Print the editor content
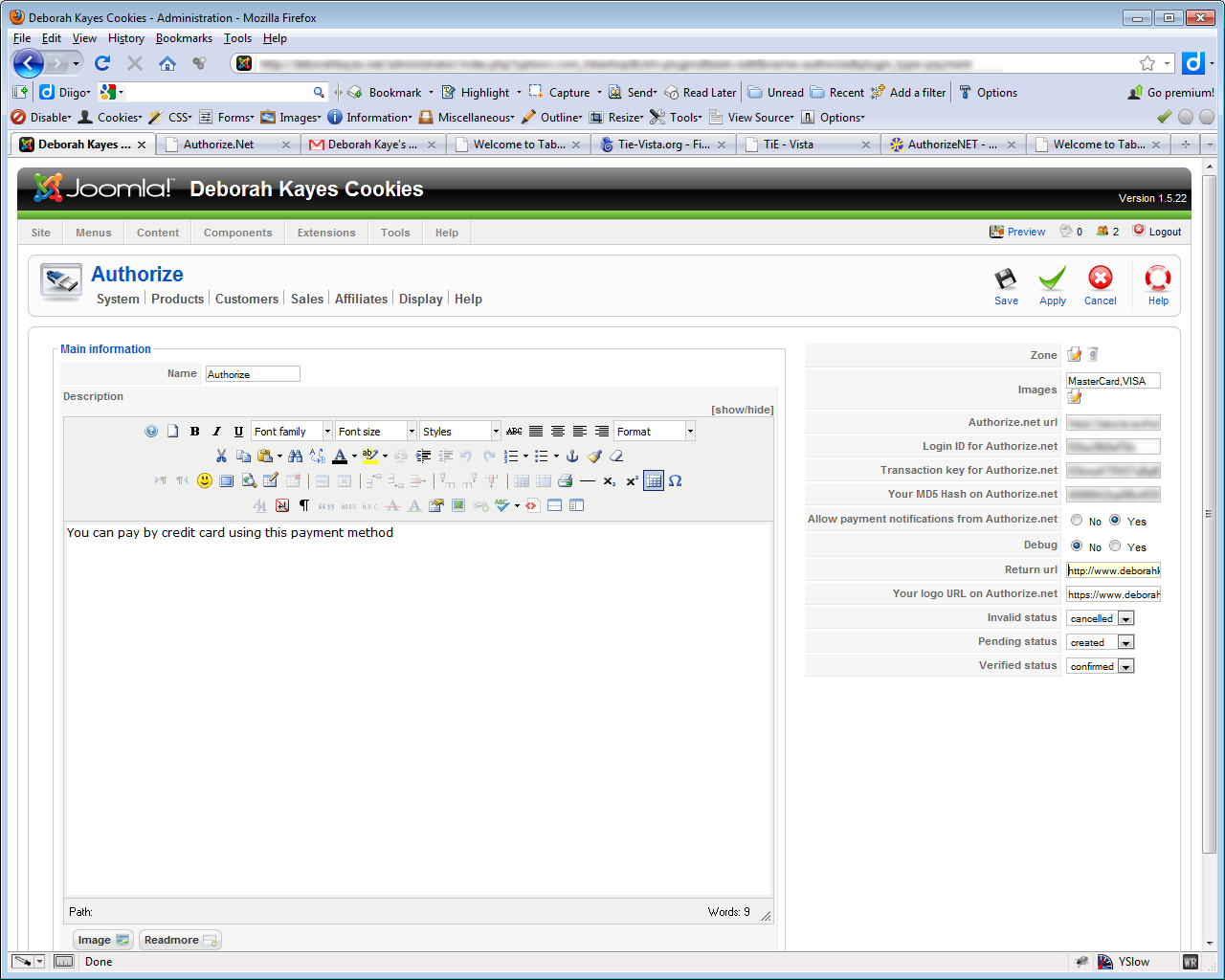This screenshot has height=980, width=1225. tap(566, 480)
